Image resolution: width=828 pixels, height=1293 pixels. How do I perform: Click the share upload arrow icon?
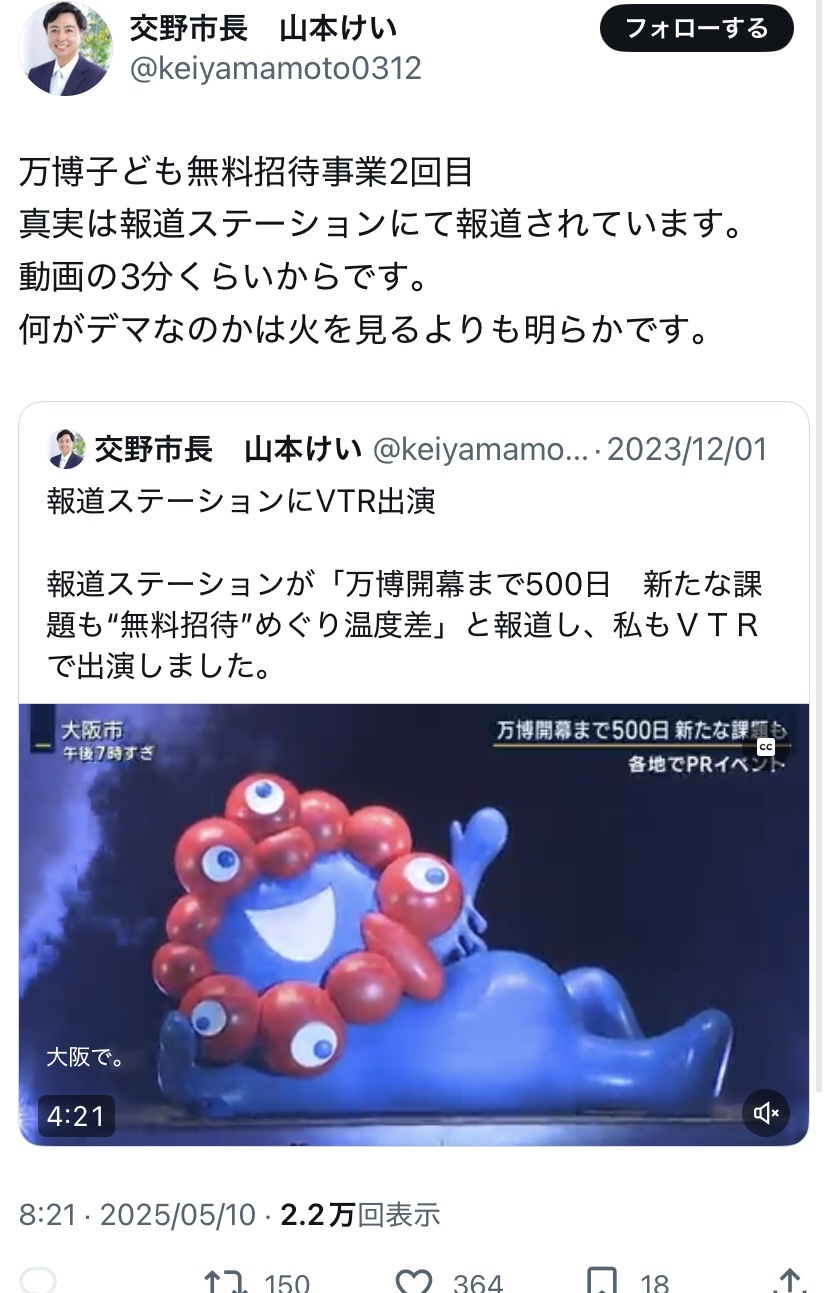(x=788, y=1281)
